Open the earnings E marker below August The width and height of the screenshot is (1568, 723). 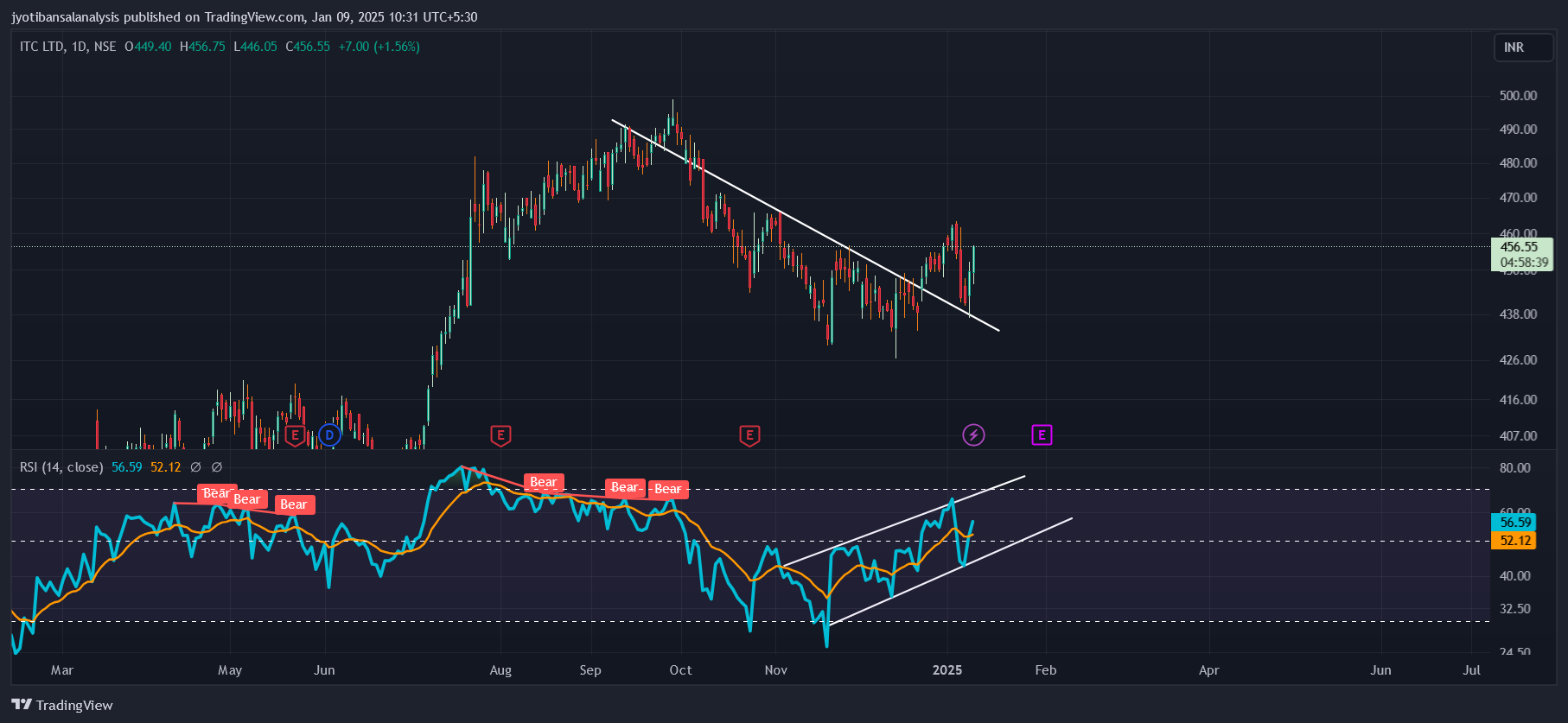[x=500, y=435]
